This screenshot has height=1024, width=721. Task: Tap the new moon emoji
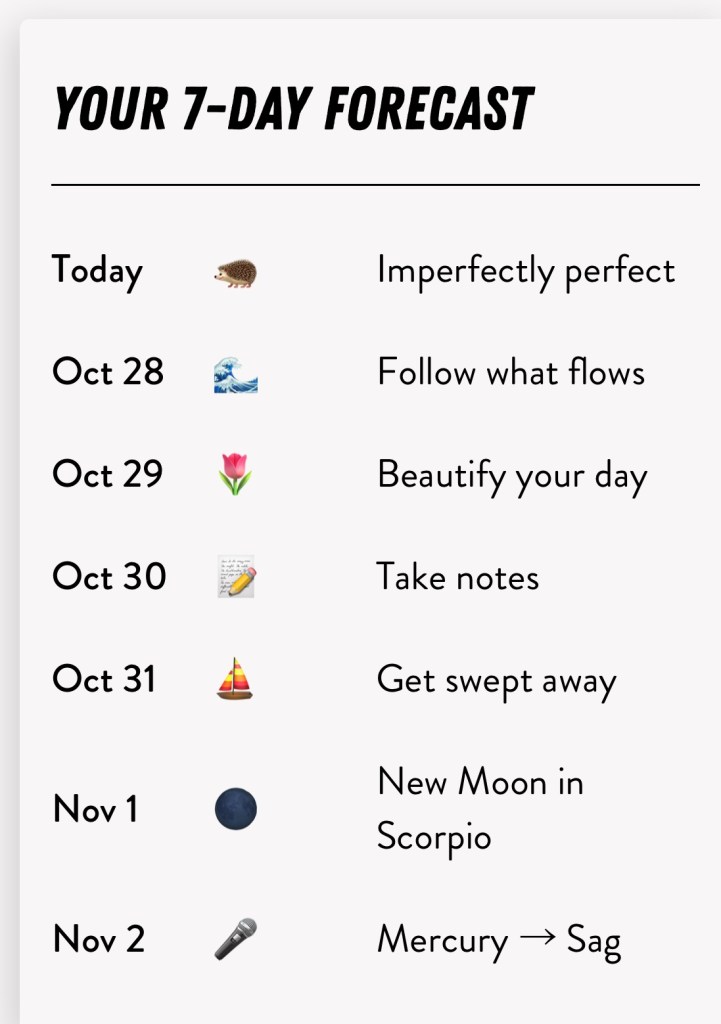point(236,809)
